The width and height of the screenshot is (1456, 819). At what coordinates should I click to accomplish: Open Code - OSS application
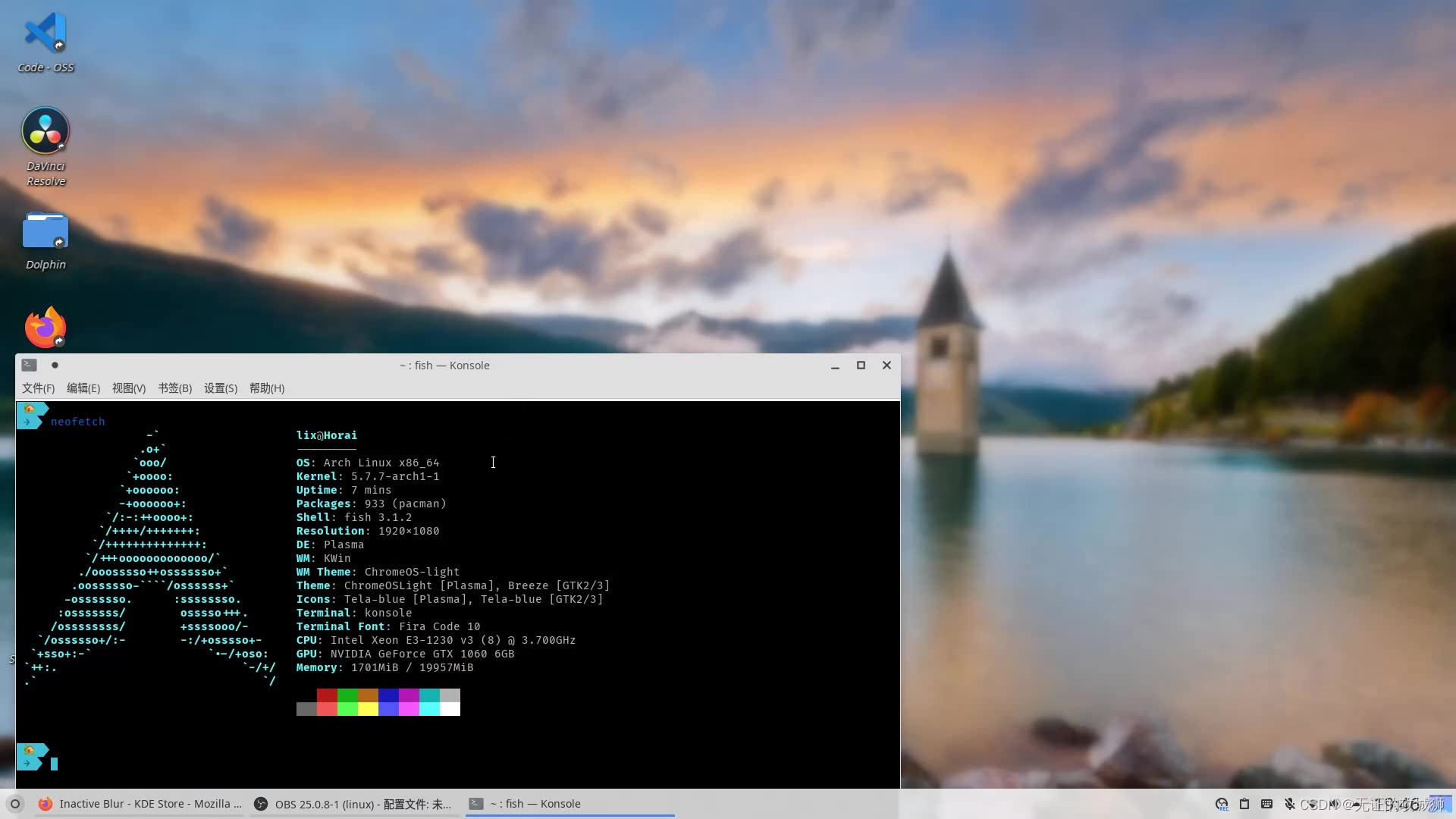(x=46, y=41)
